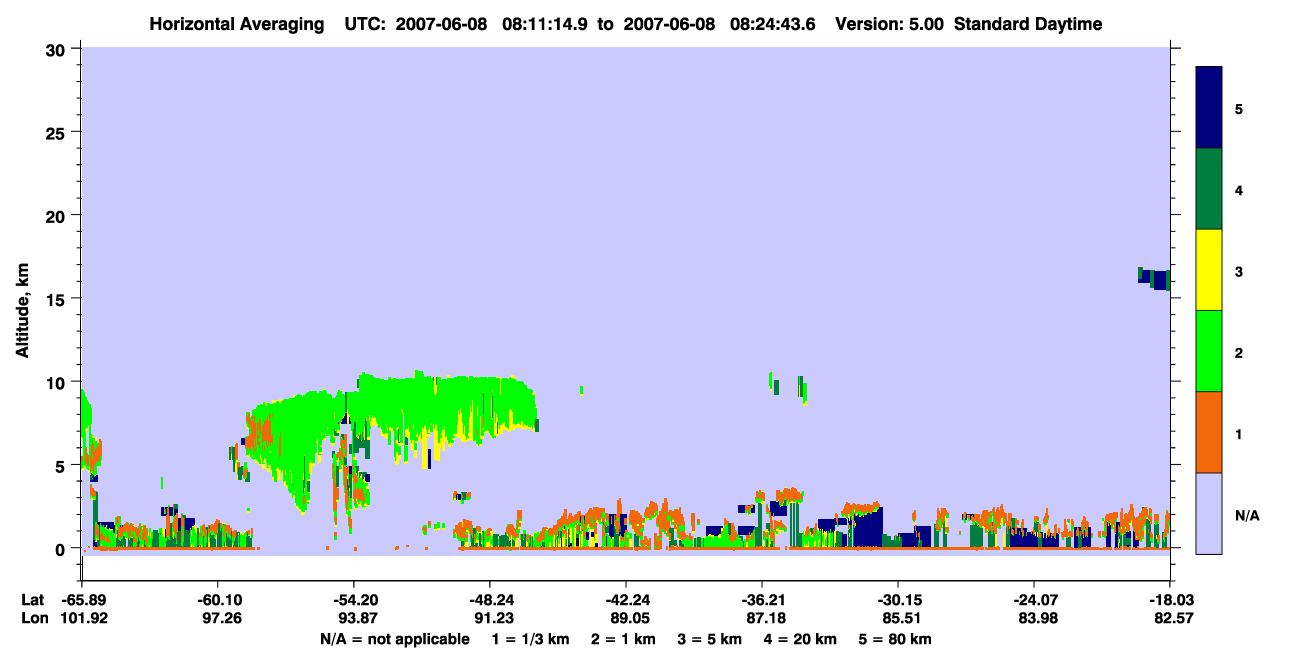Viewport: 1300px width, 667px height.
Task: Click the y-axis tick label 20
Action: tap(58, 215)
